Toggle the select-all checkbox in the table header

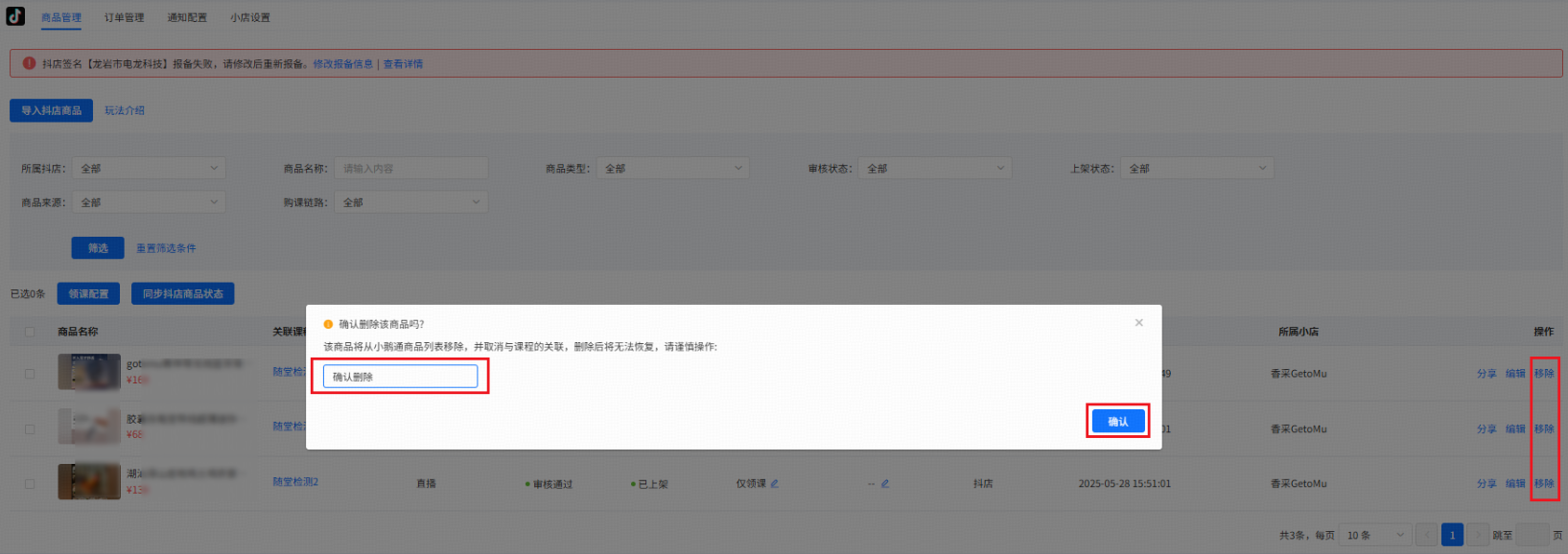[30, 332]
